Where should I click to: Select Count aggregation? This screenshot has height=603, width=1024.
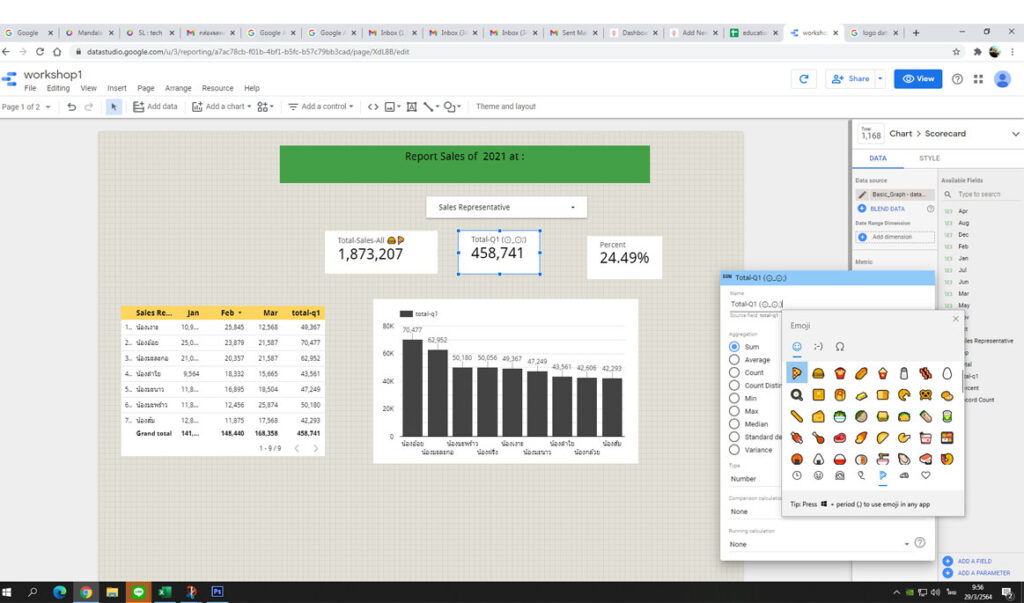[734, 372]
